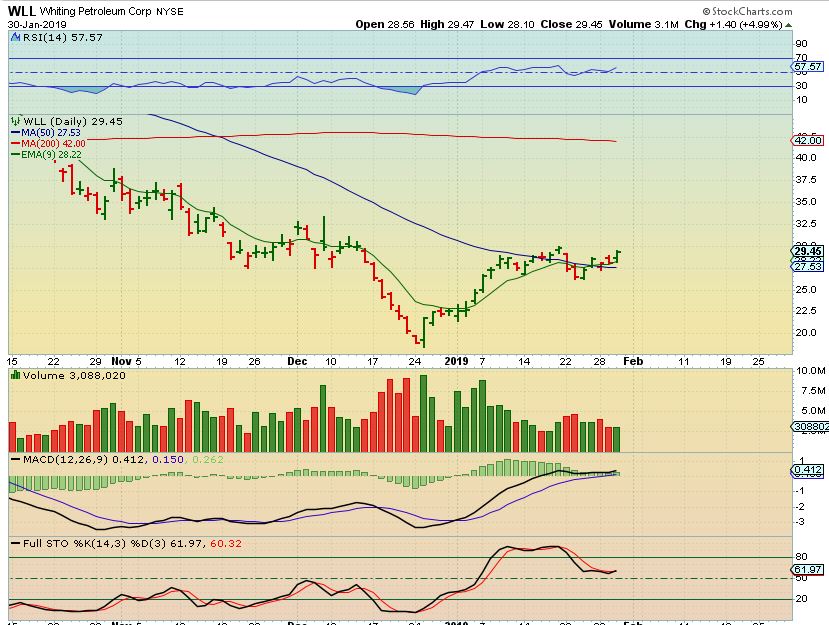Click the Close 29.45 value
829x625 pixels.
pos(572,24)
